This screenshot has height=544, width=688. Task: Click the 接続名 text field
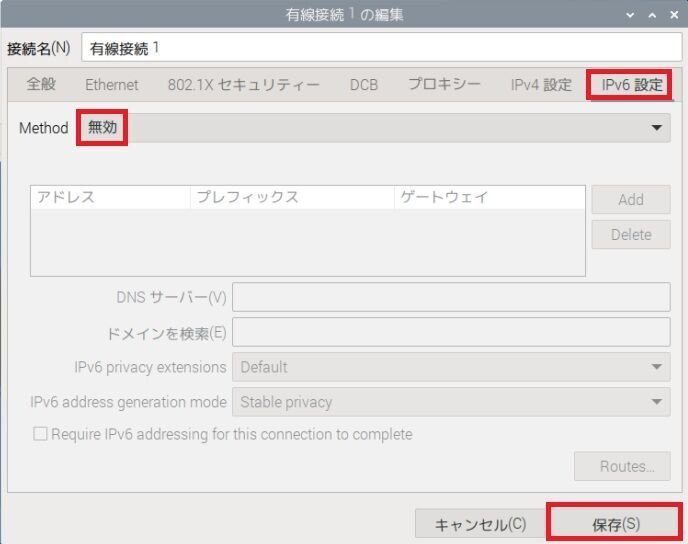(x=381, y=47)
